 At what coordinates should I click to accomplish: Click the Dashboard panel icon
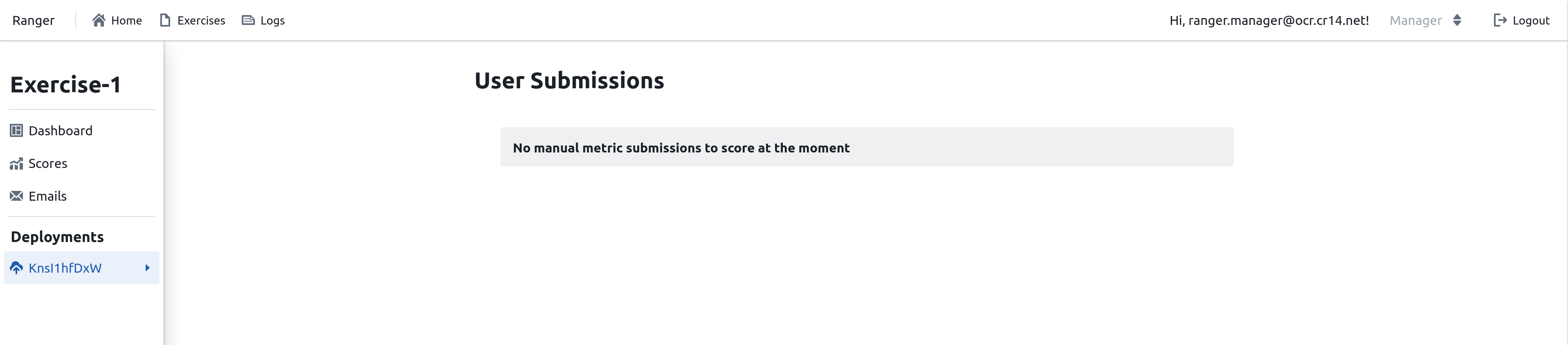[16, 130]
